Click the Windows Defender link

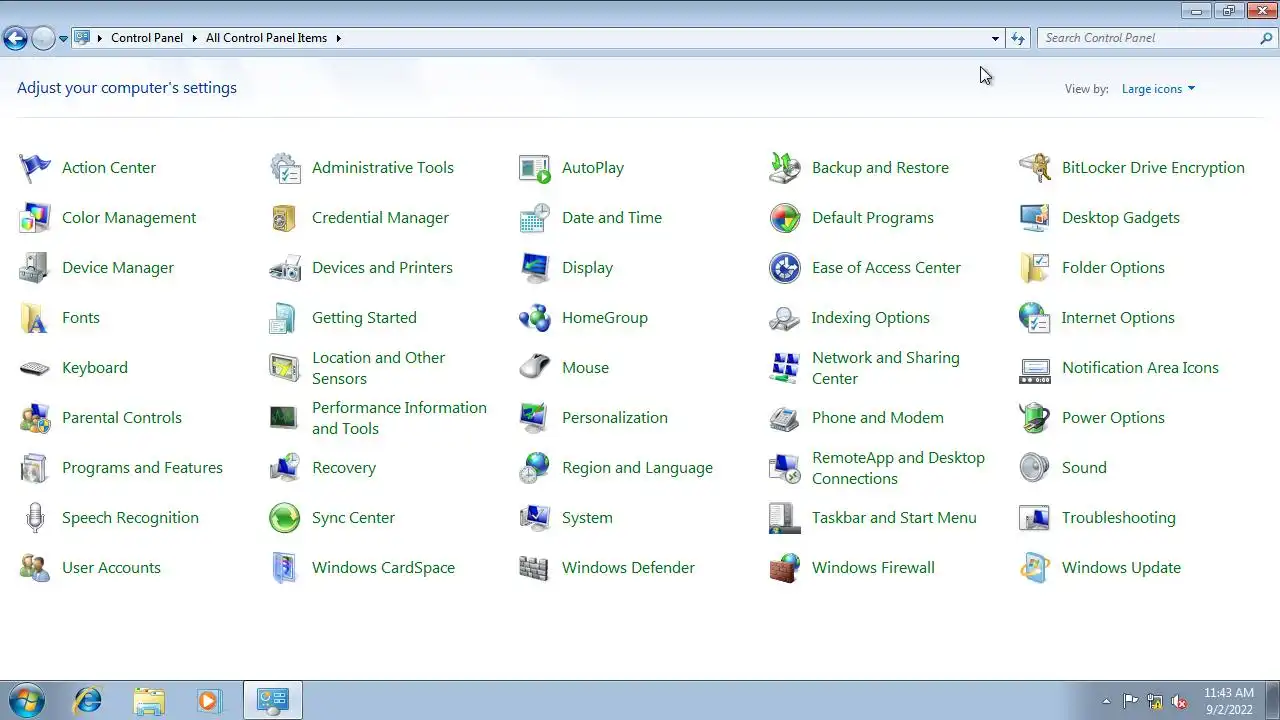(628, 568)
